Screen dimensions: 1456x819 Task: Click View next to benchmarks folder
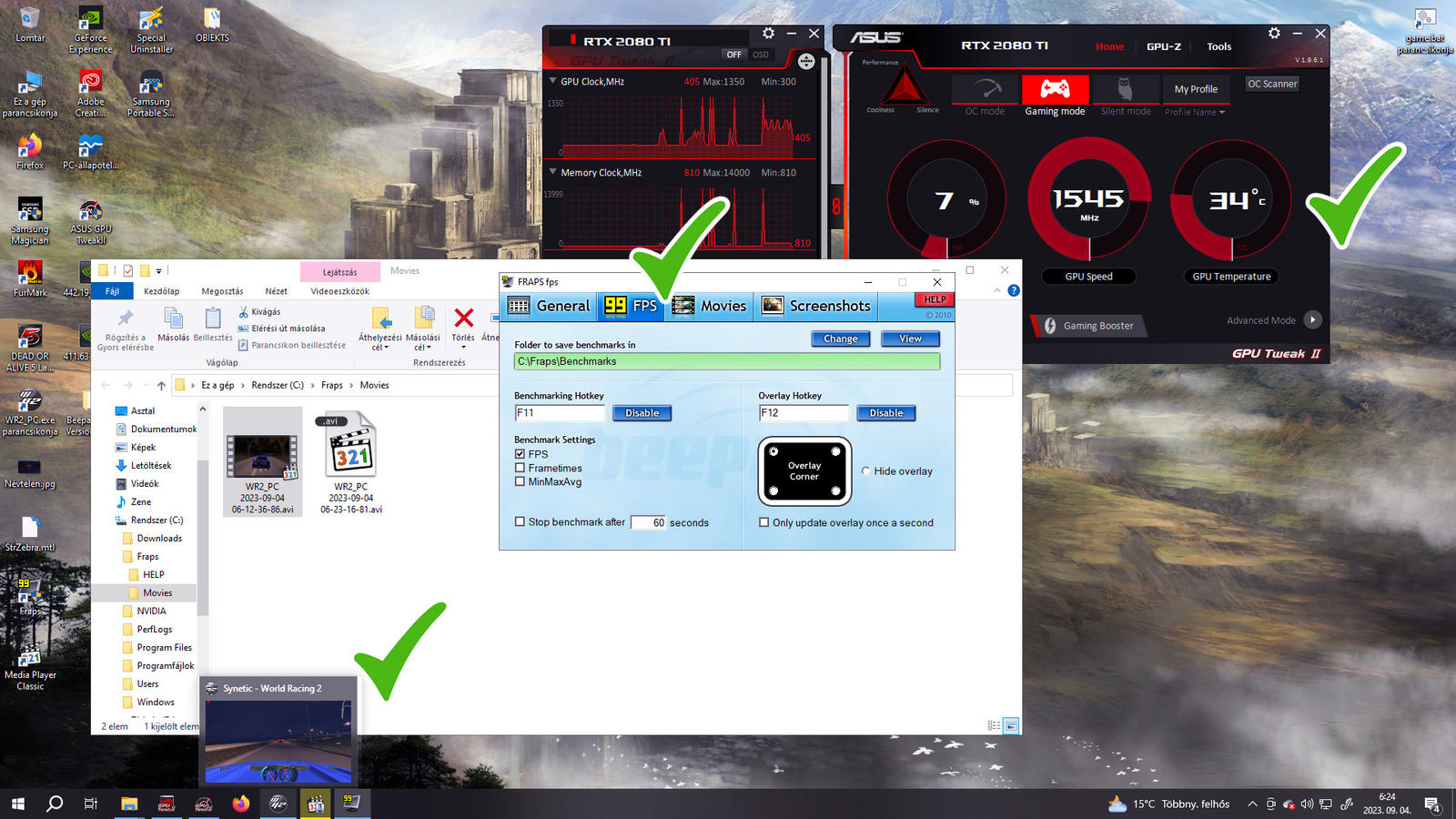[x=911, y=339]
